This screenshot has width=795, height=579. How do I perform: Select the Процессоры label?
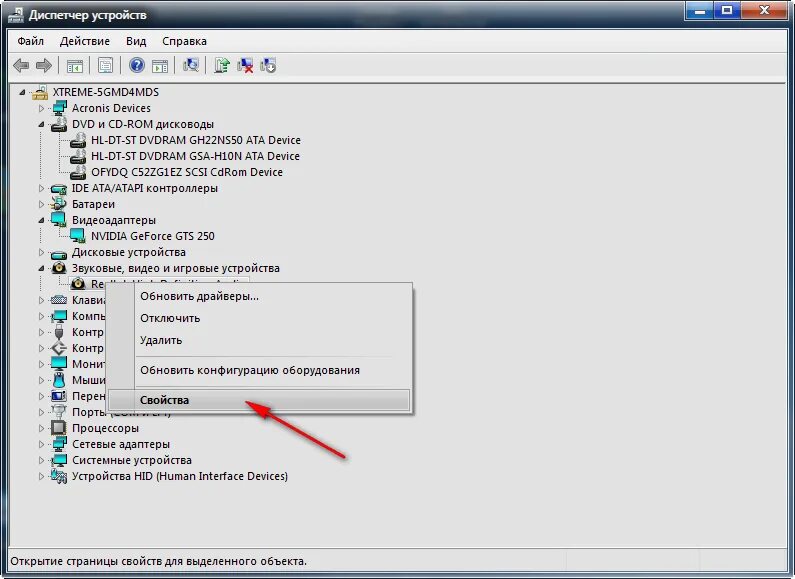(105, 428)
